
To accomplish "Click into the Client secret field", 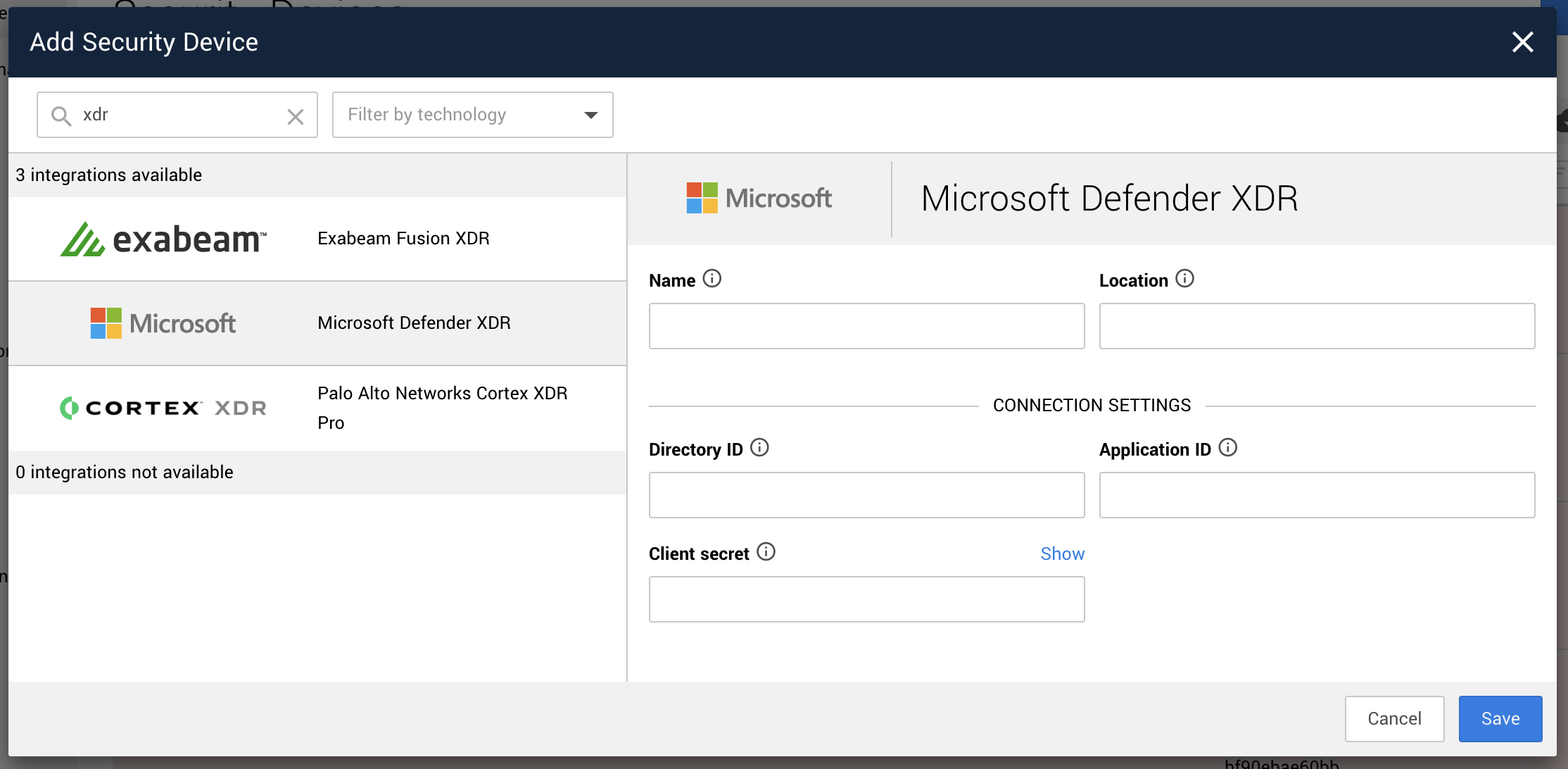I will click(867, 599).
